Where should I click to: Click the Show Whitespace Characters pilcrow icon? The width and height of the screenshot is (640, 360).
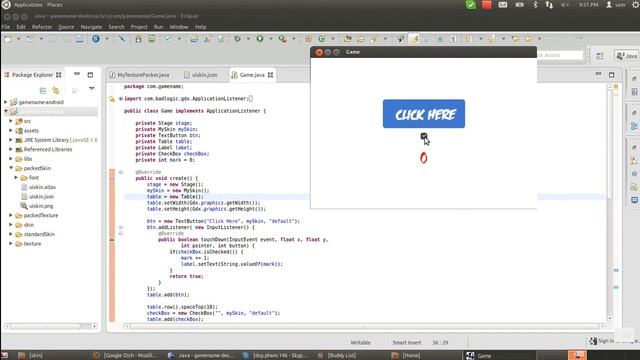click(x=453, y=39)
